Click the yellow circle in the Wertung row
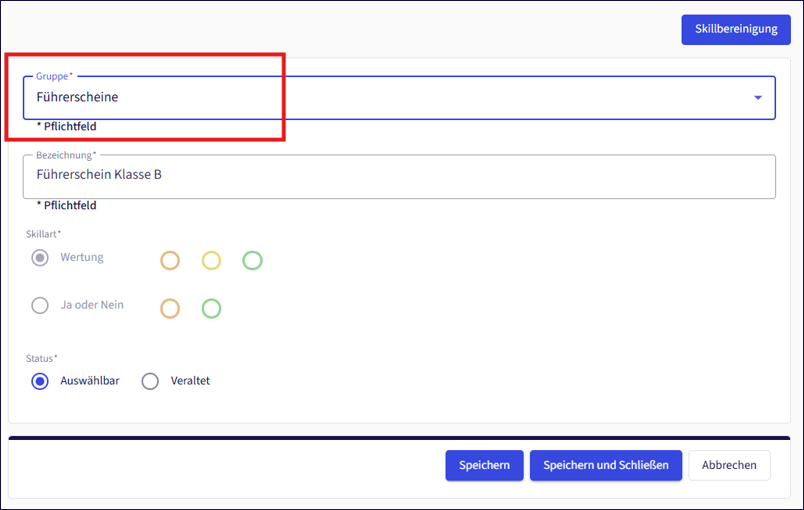 [x=211, y=261]
